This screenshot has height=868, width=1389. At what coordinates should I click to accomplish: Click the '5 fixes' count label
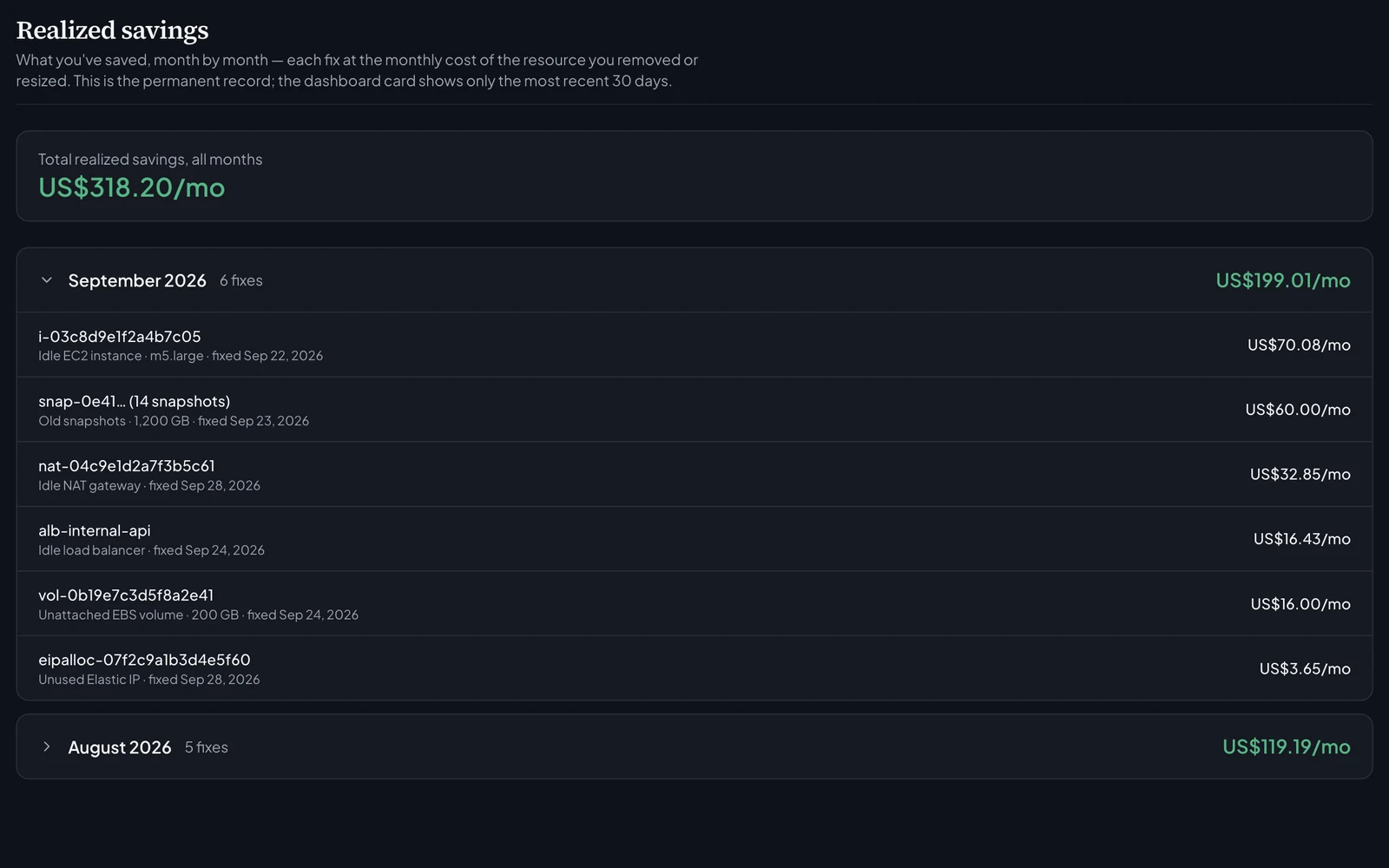pyautogui.click(x=207, y=747)
